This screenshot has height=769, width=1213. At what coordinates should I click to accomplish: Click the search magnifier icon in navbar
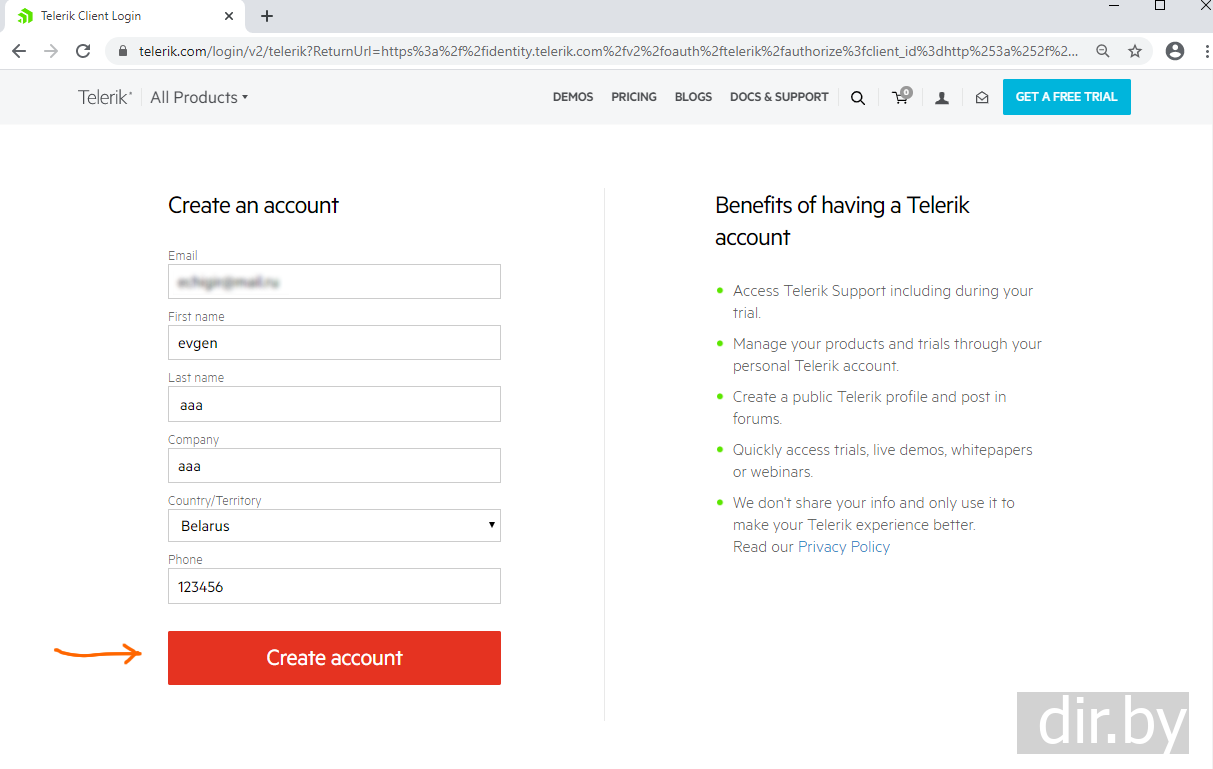click(x=858, y=98)
